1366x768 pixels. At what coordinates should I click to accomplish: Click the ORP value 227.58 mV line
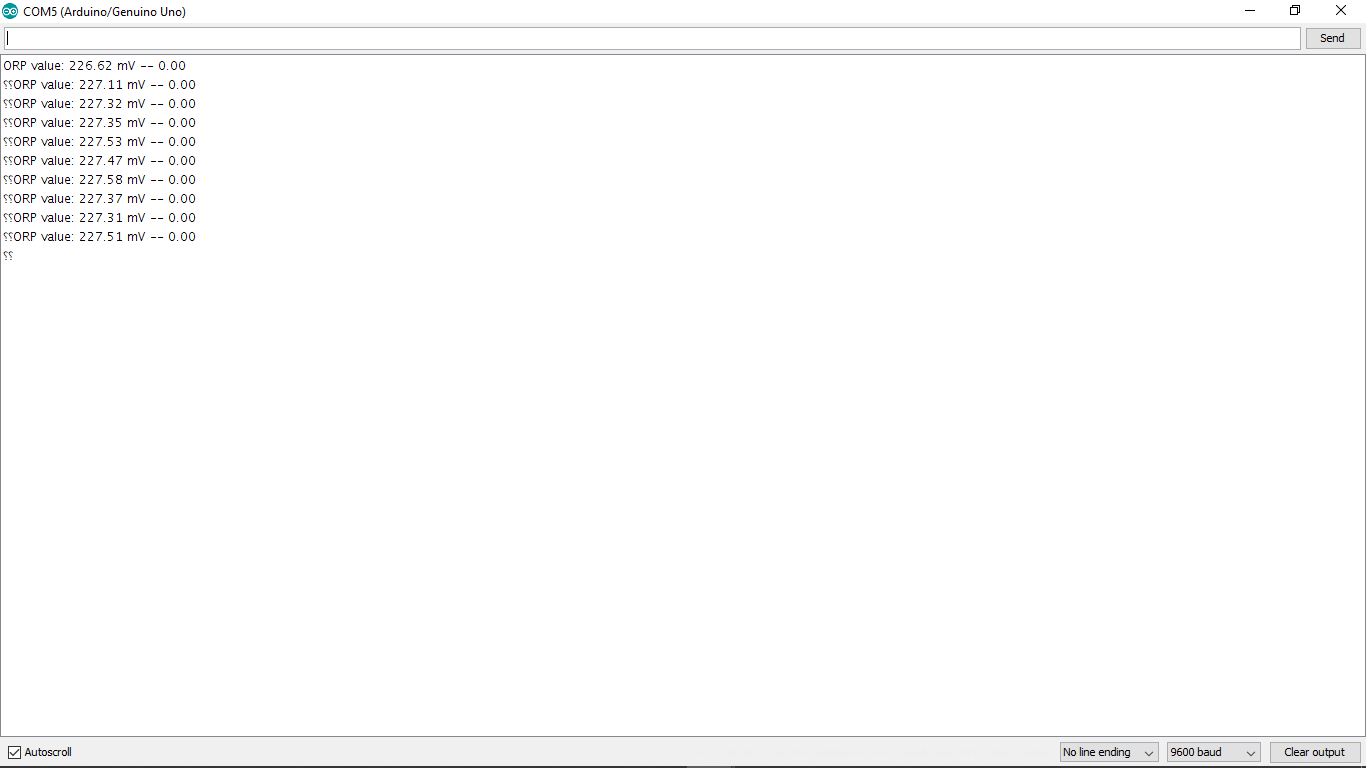[x=99, y=180]
